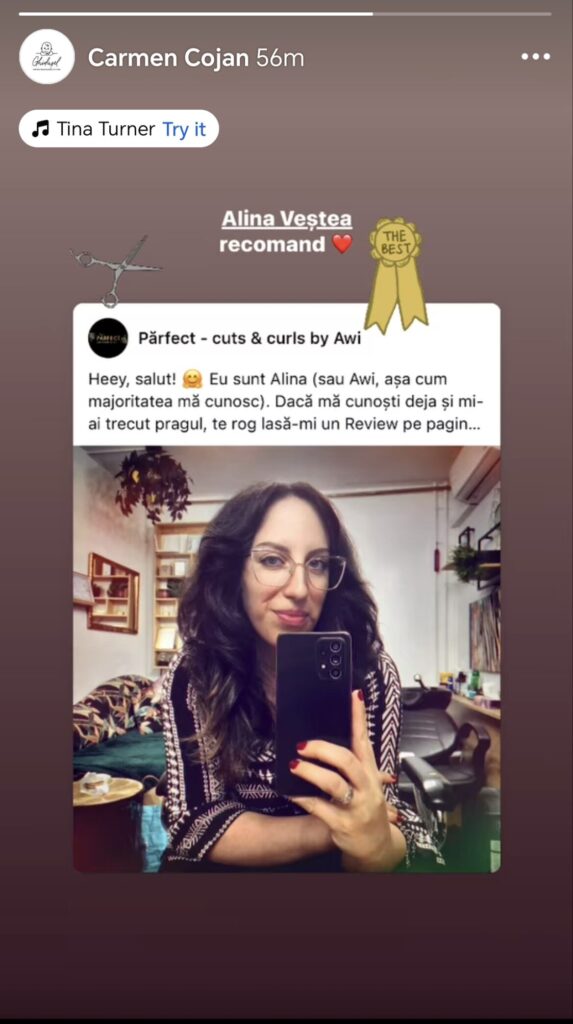Click the Carmen Cojan name

(x=168, y=57)
